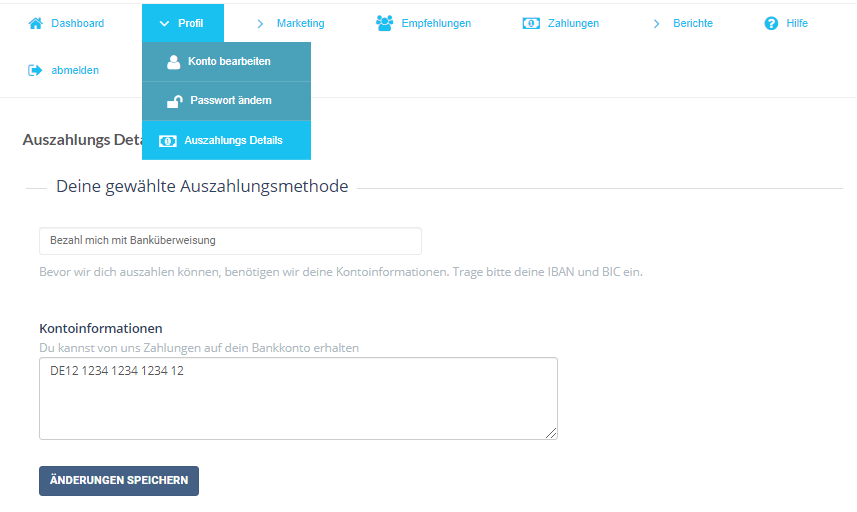Collapse the Profil menu chevron

click(164, 23)
